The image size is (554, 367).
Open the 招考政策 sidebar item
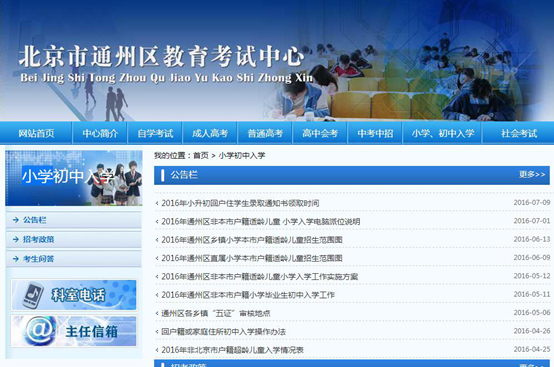point(74,239)
